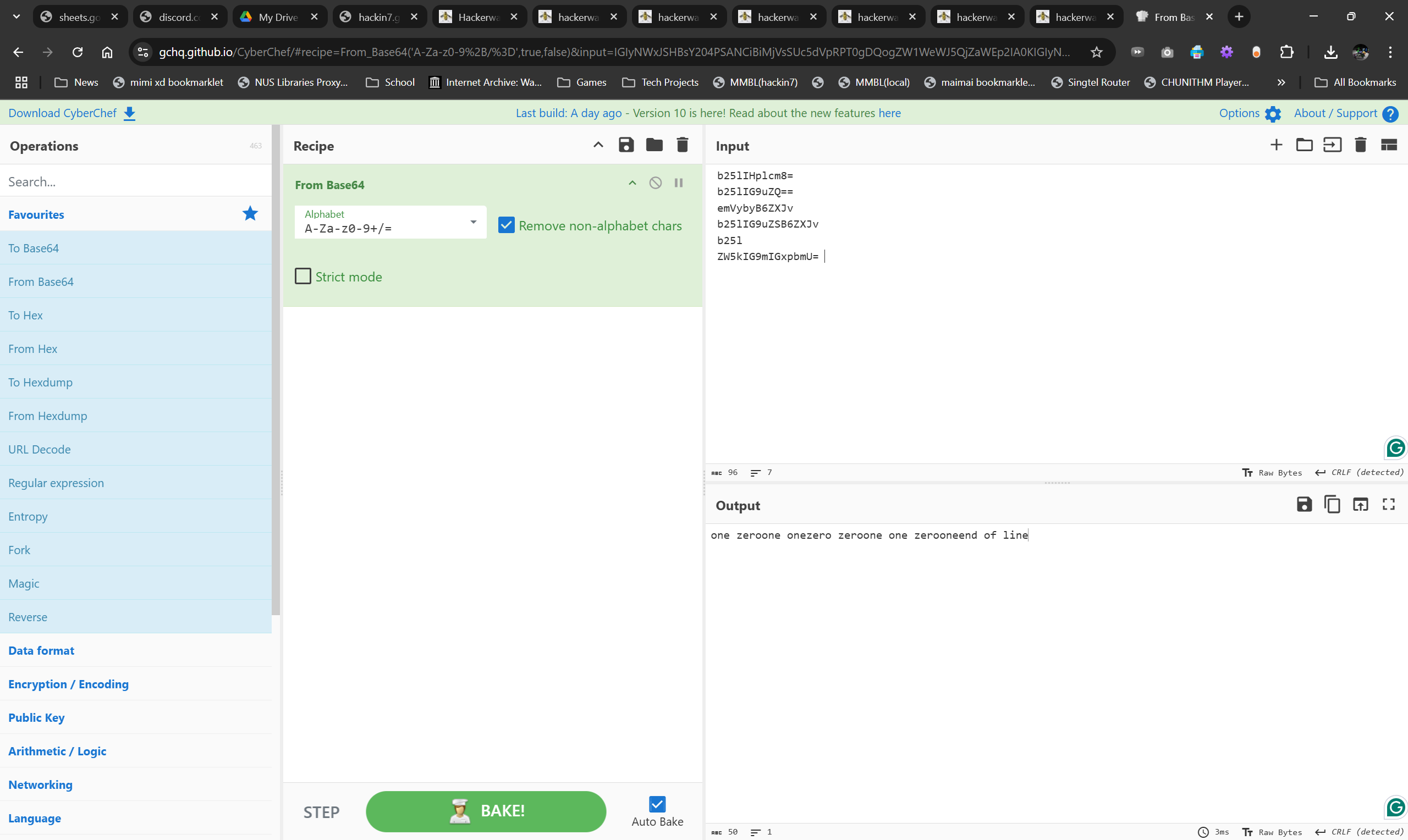Screen dimensions: 1408x840
Task: Switch to the My Drive browser tab
Action: point(277,17)
